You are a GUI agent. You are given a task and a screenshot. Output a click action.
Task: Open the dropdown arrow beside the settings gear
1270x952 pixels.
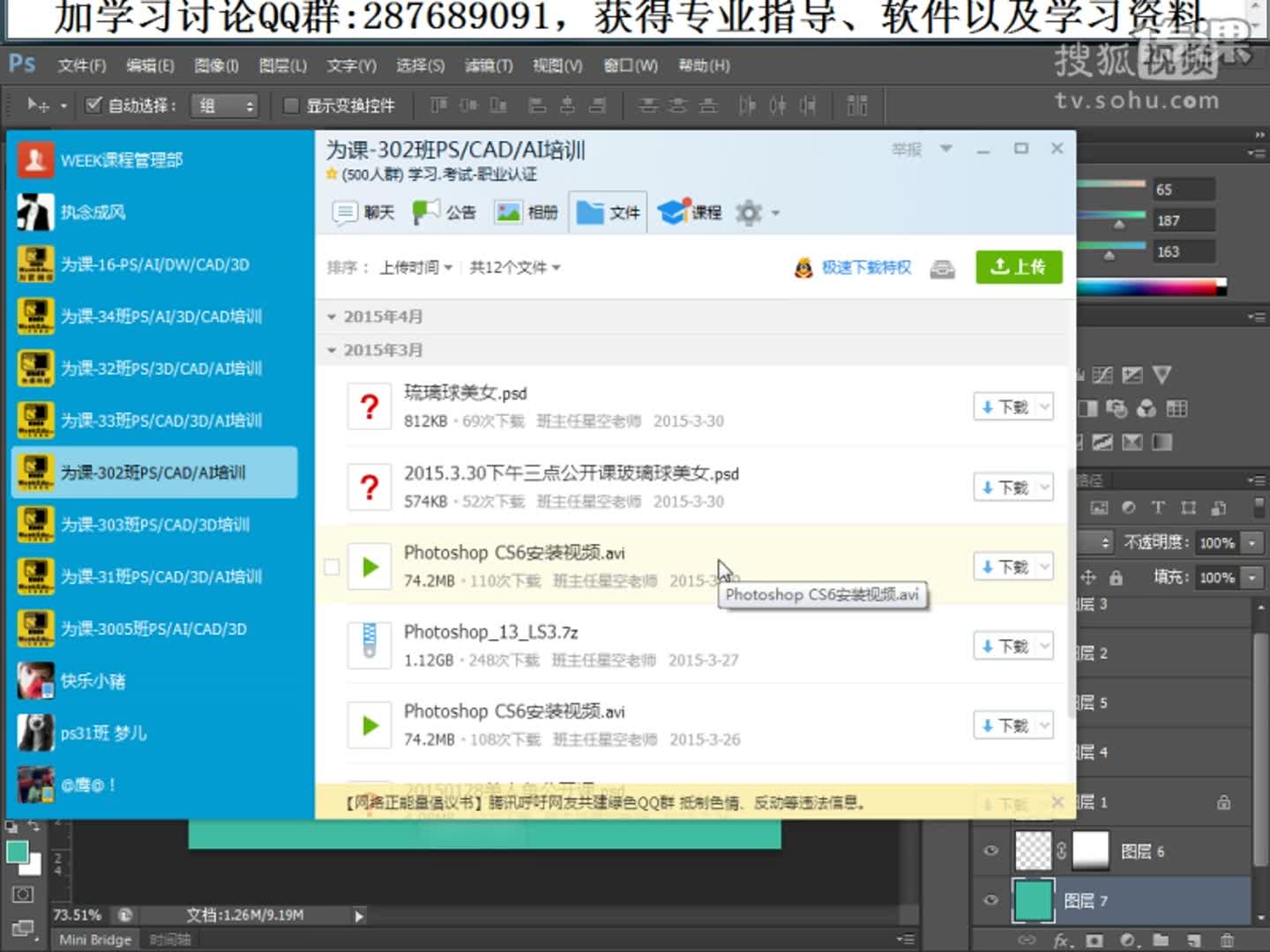pyautogui.click(x=775, y=212)
